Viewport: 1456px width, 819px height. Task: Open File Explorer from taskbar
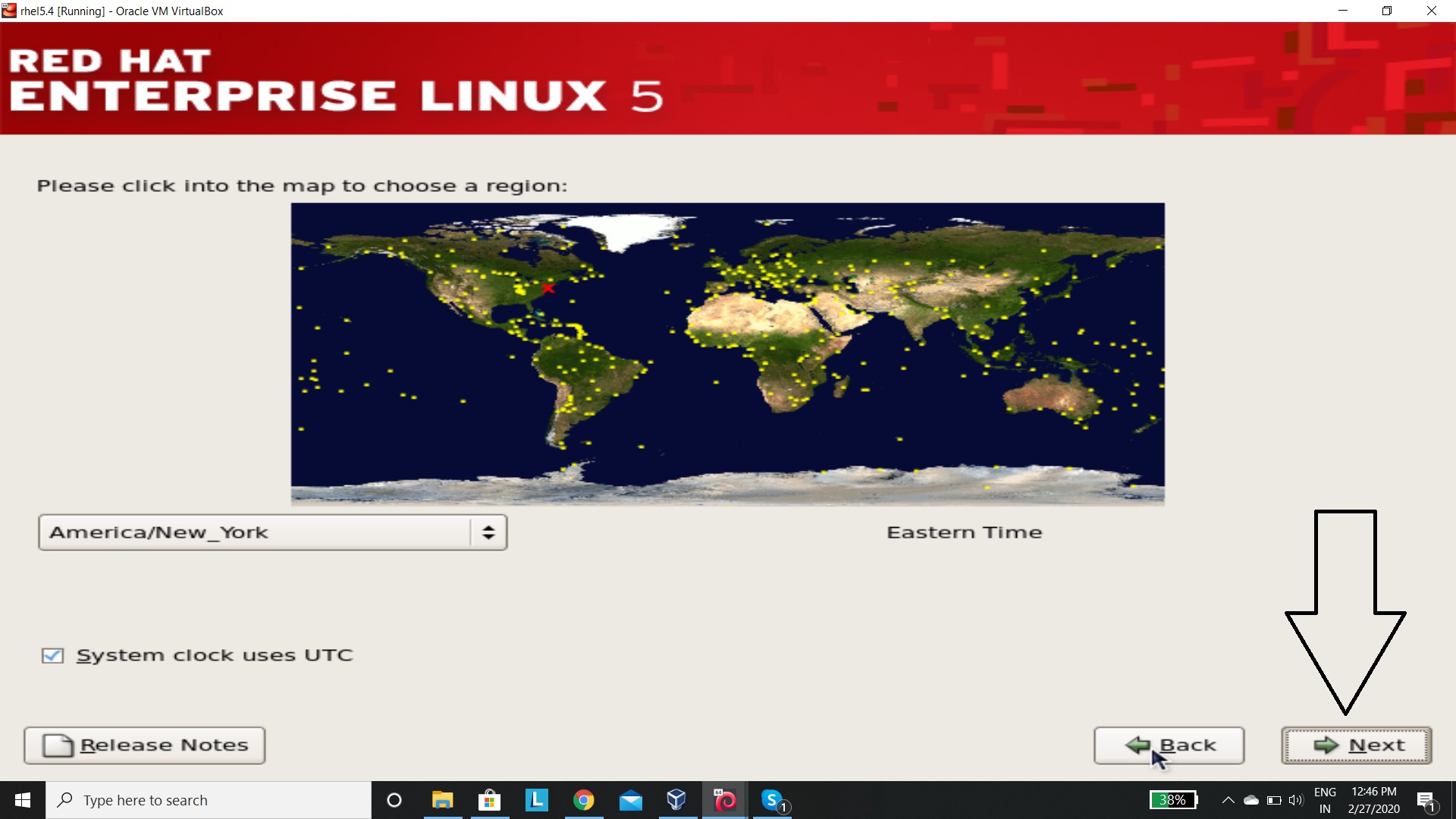442,800
